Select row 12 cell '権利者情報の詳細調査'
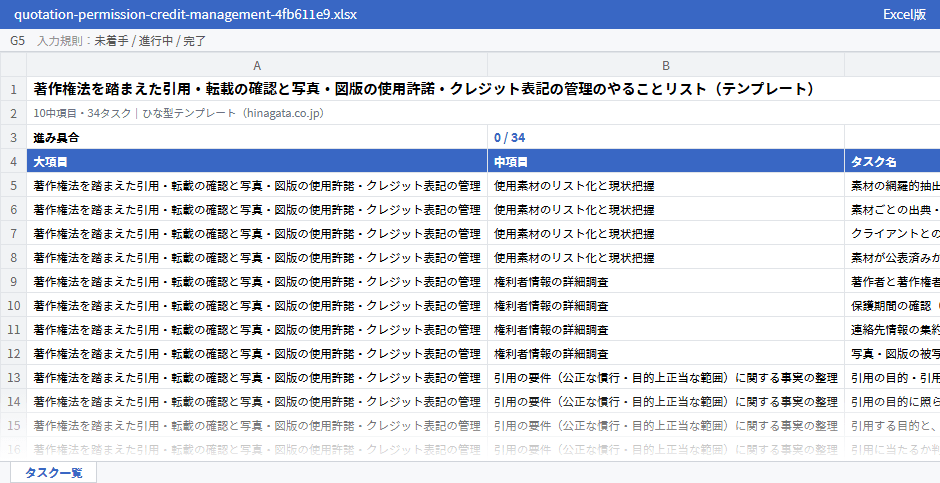Viewport: 940px width, 483px height. click(666, 354)
